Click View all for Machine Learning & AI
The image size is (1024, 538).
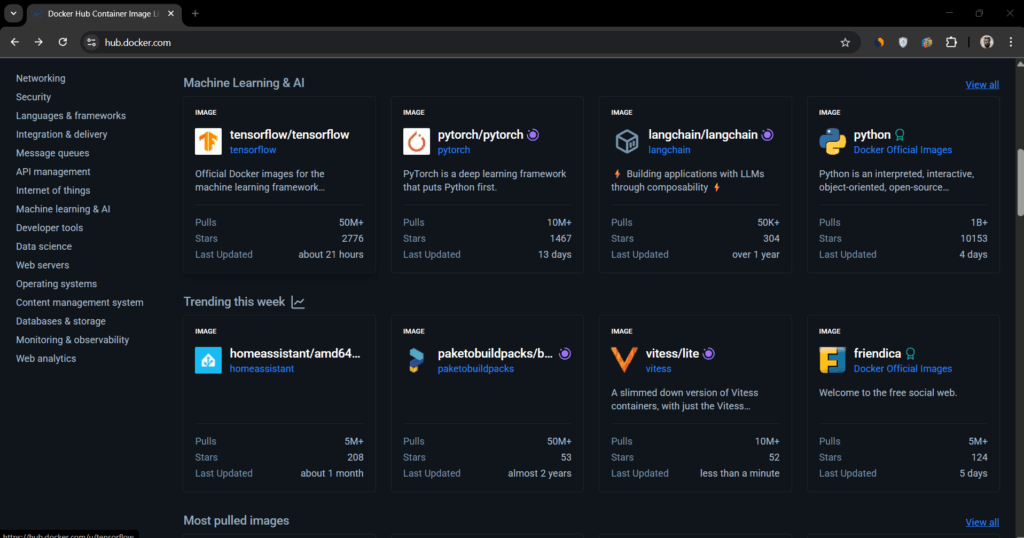pyautogui.click(x=982, y=85)
